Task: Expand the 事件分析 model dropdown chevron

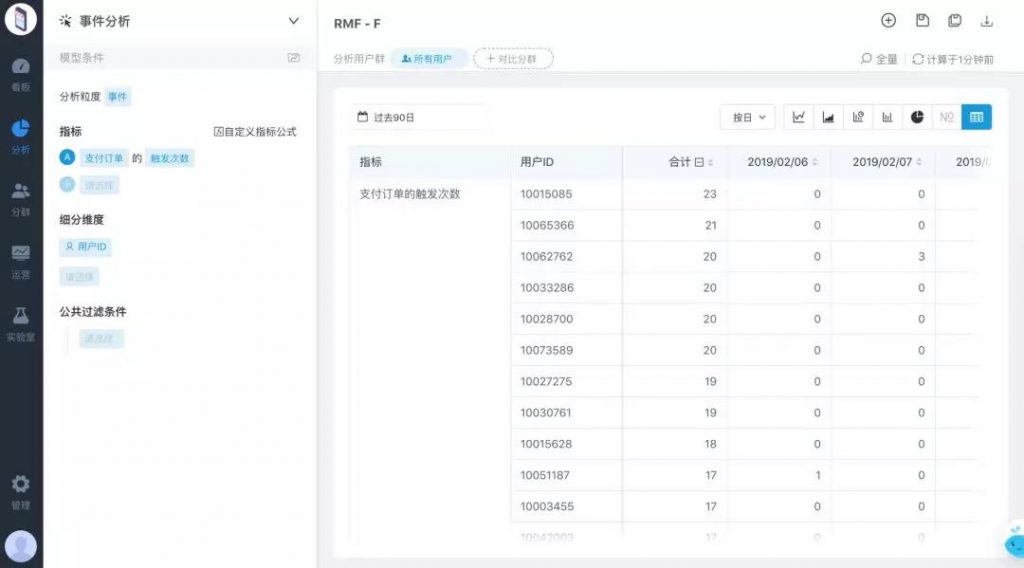Action: pos(293,21)
